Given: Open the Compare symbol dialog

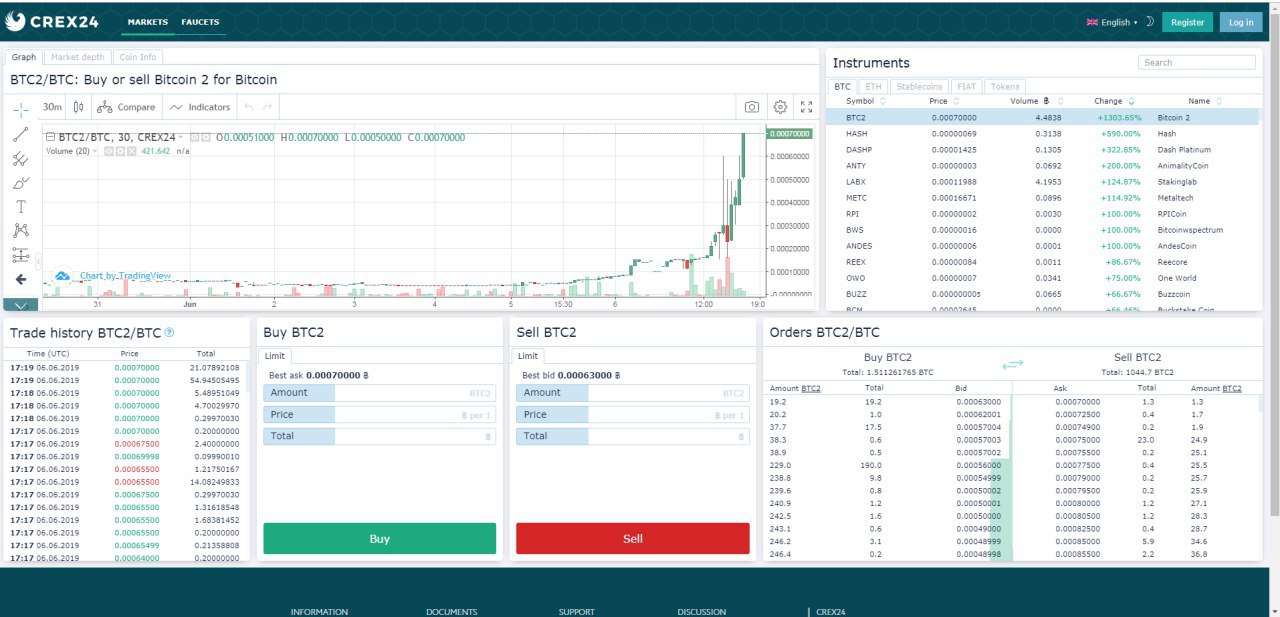Looking at the screenshot, I should [x=126, y=107].
